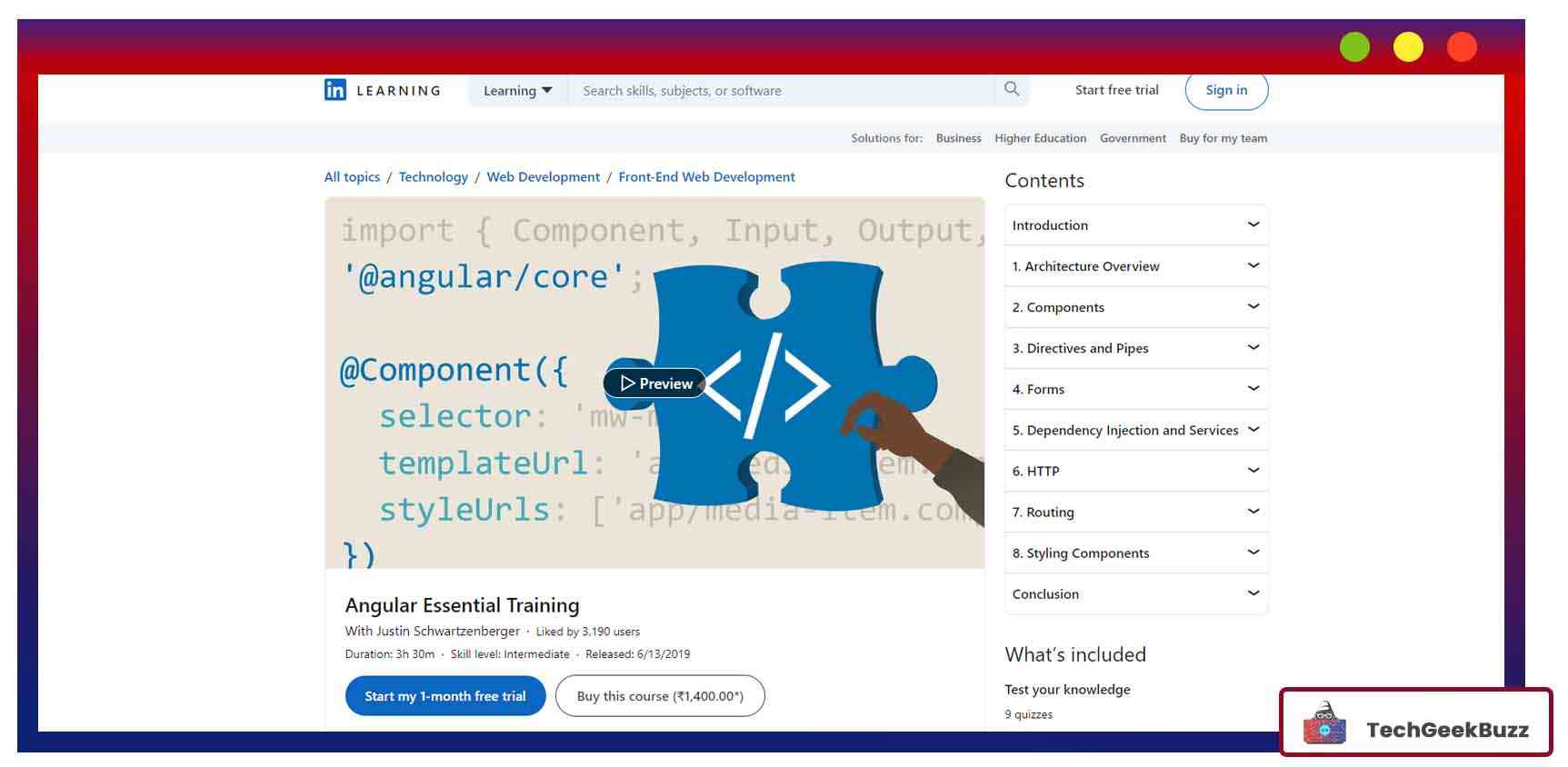This screenshot has height=767, width=1568.
Task: Click the green circle window button
Action: [1353, 47]
